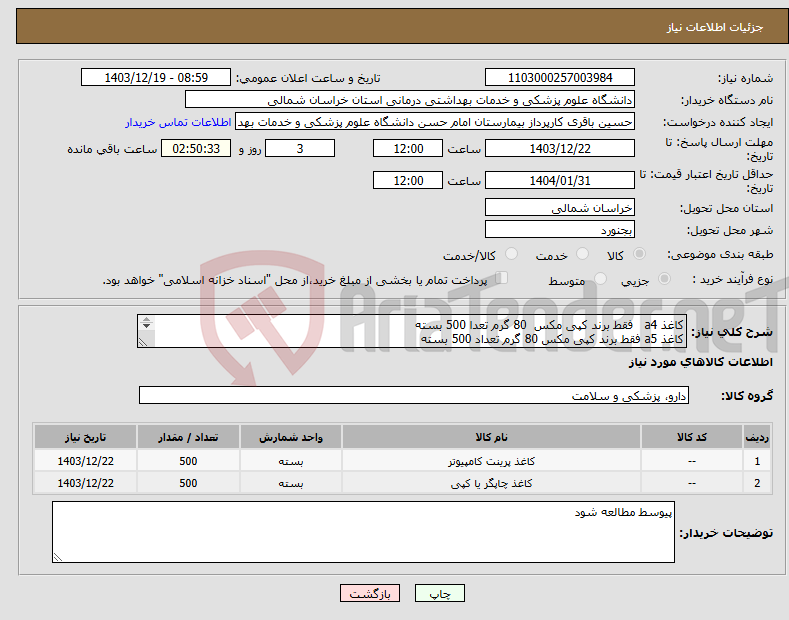
Task: Click the remaining time field 02:50:33
Action: point(196,148)
